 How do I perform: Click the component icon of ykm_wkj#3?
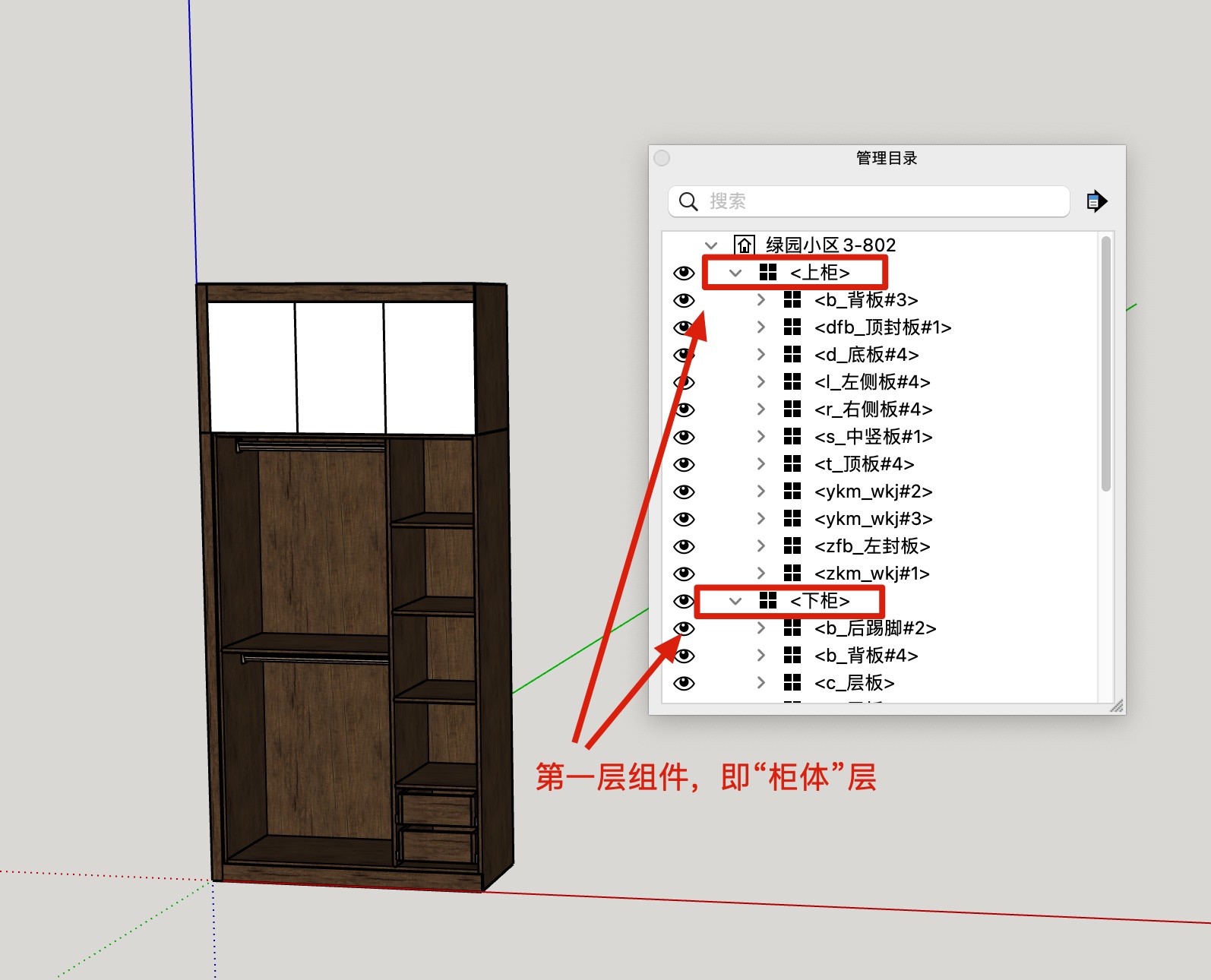[x=792, y=518]
